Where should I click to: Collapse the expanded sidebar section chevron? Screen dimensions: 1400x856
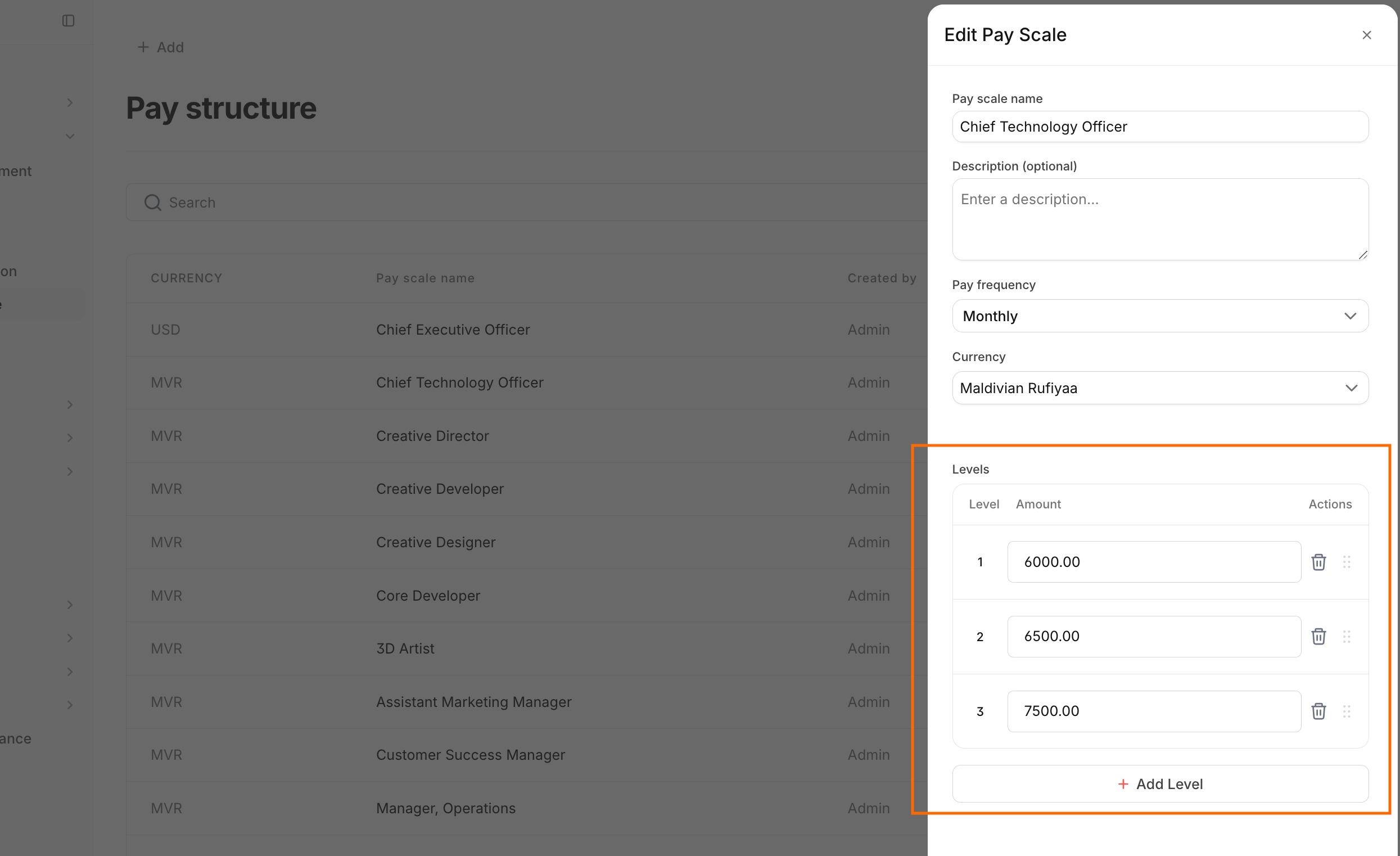pyautogui.click(x=70, y=137)
